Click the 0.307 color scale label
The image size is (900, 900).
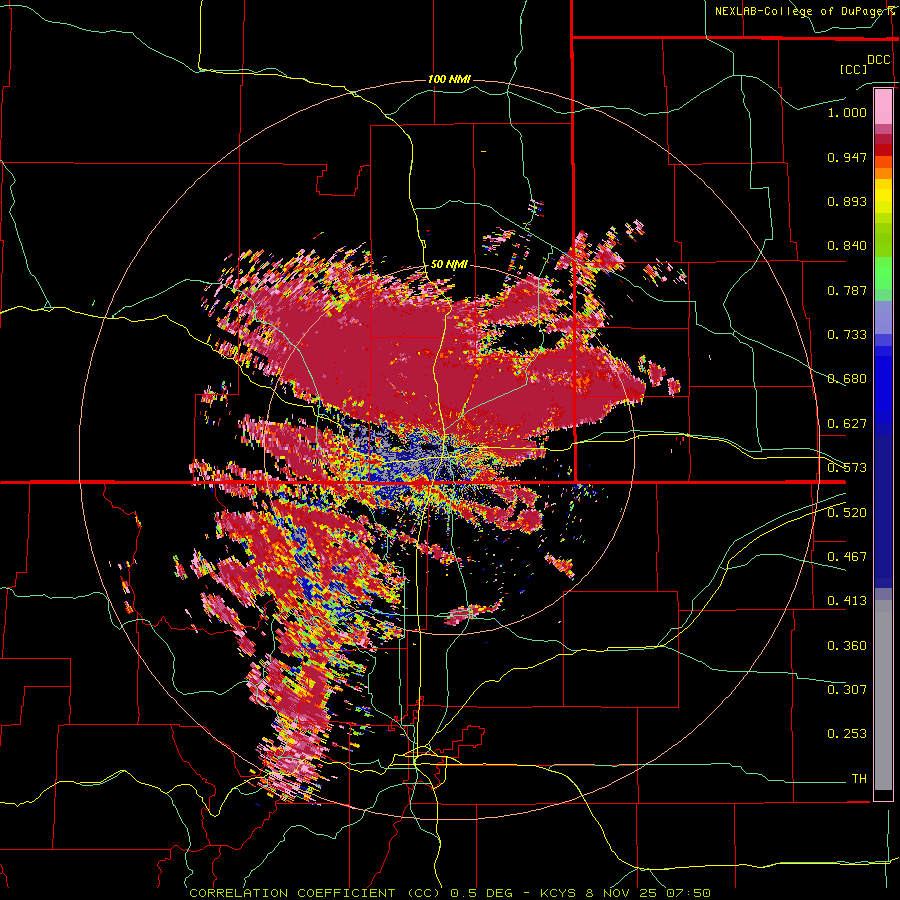[847, 690]
